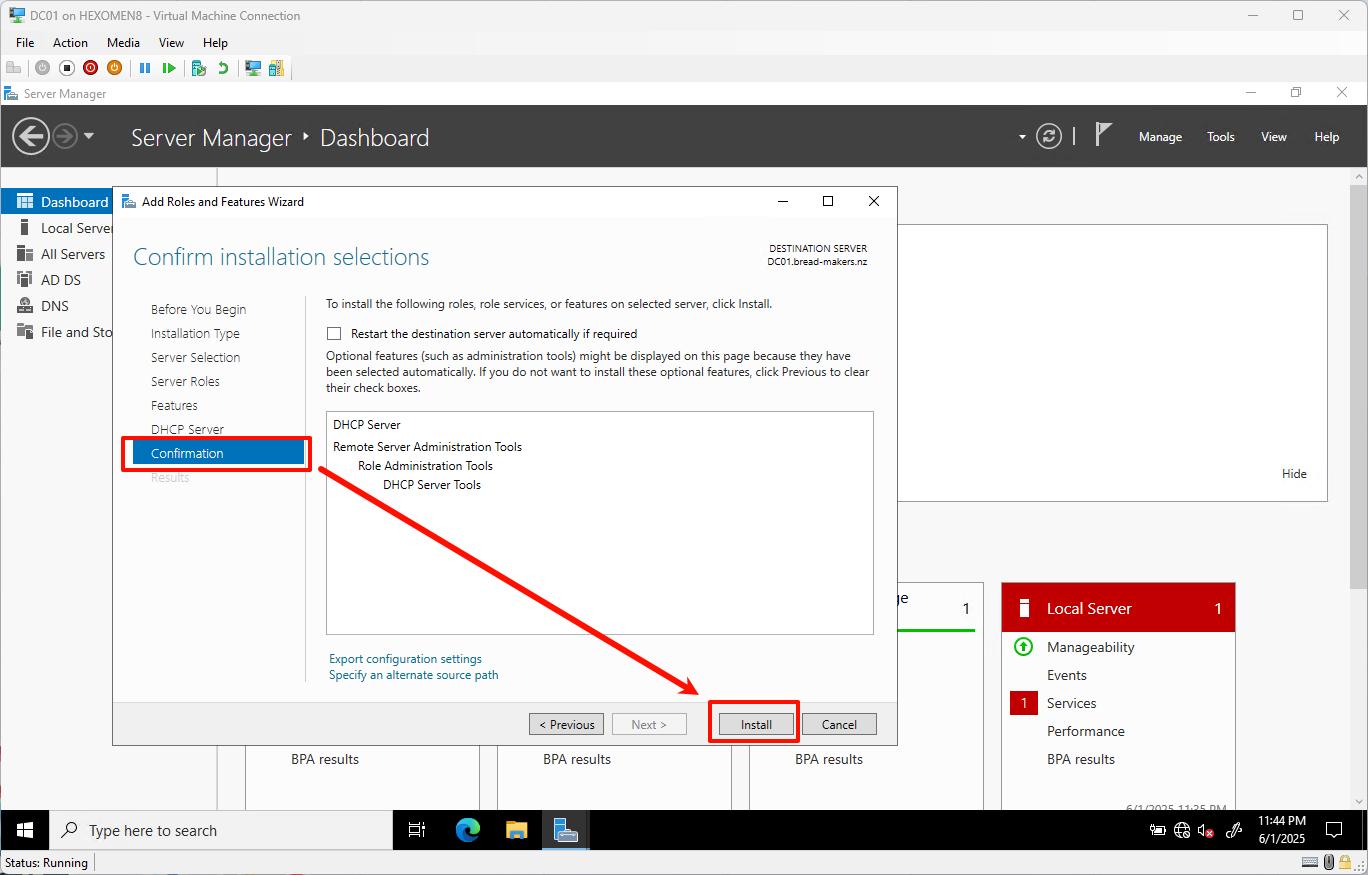1368x875 pixels.
Task: Check the automatic restart checkbox in the wizard
Action: (334, 334)
